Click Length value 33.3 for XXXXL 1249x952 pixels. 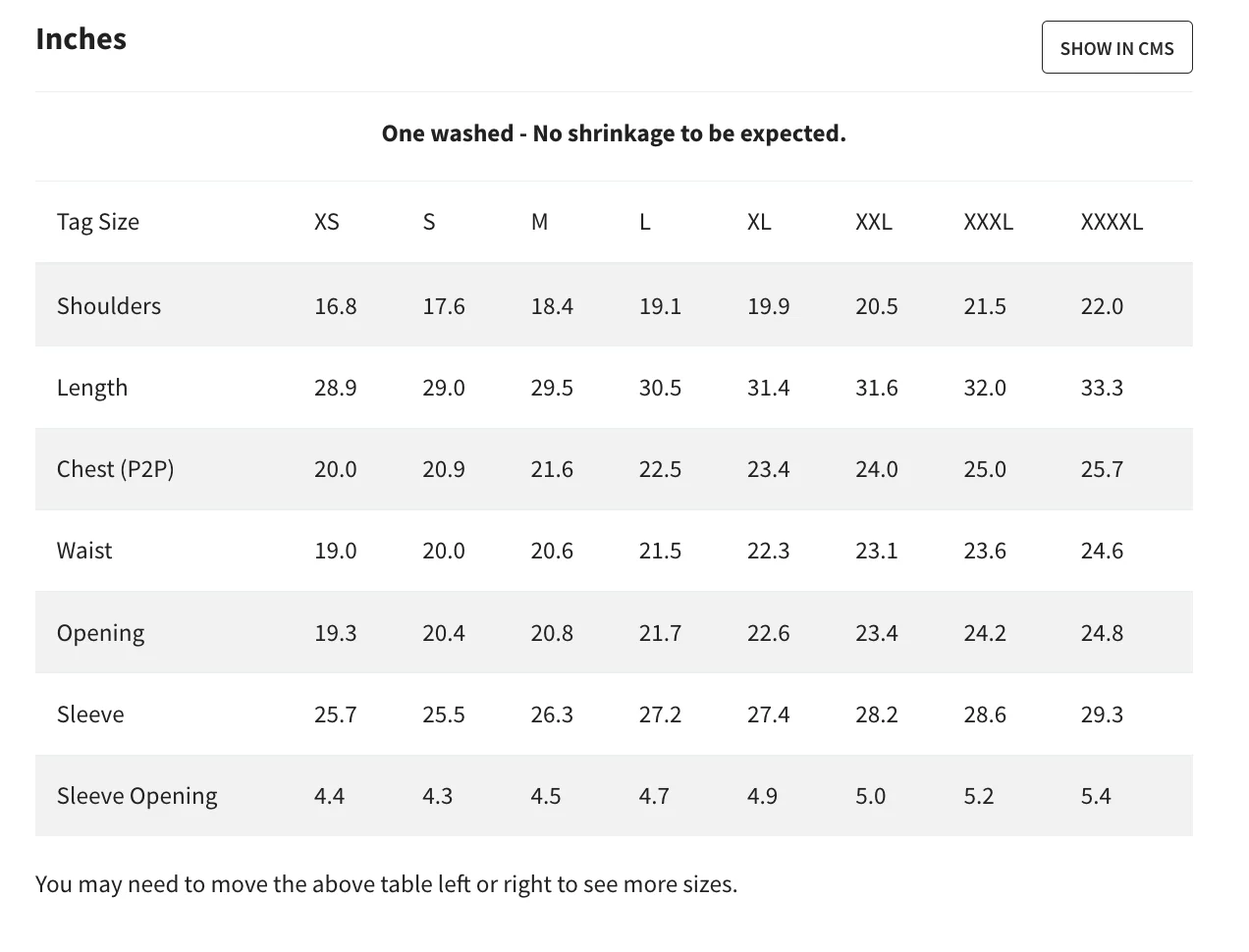coord(1102,388)
